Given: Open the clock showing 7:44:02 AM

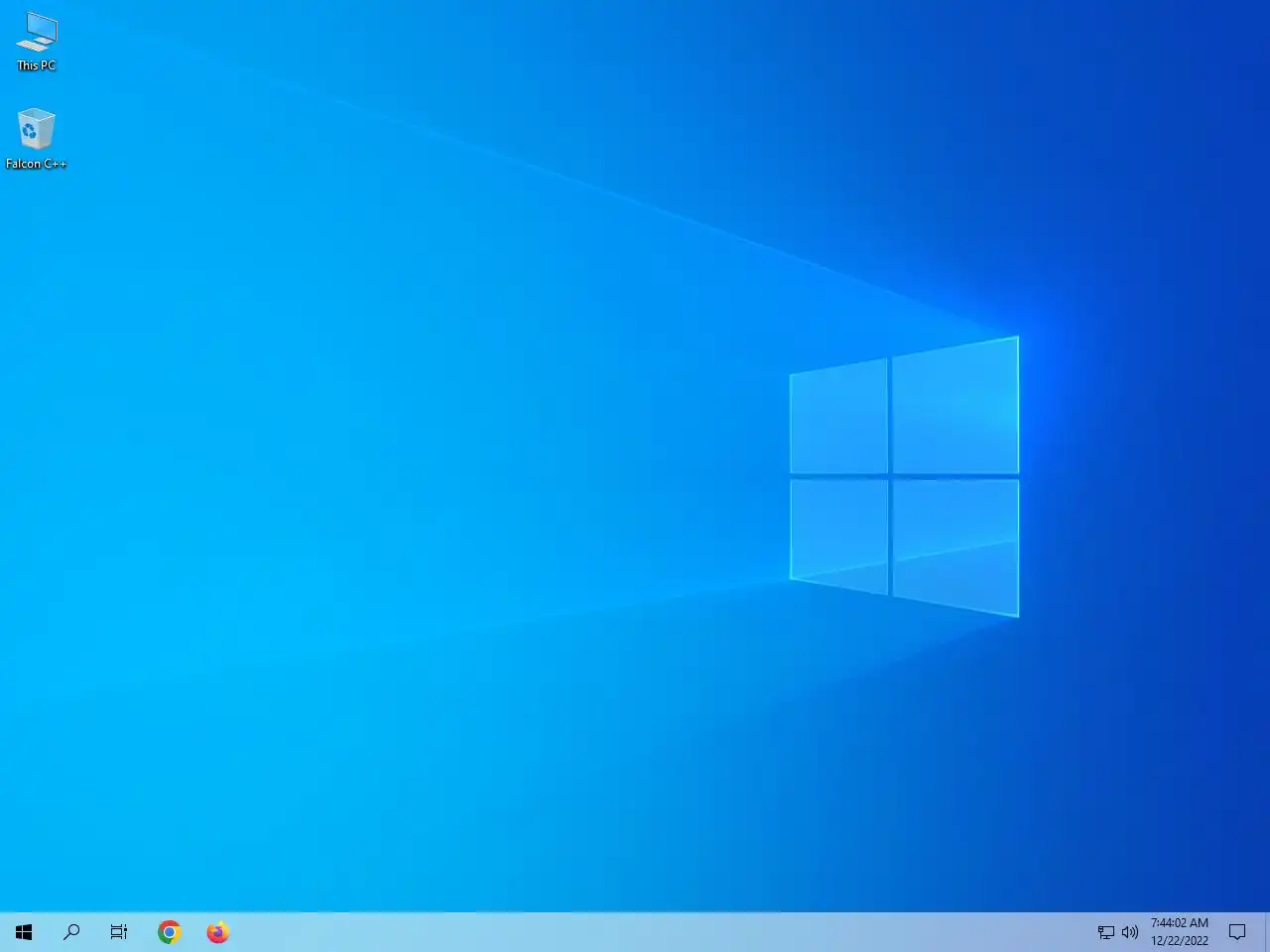Looking at the screenshot, I should (x=1180, y=922).
